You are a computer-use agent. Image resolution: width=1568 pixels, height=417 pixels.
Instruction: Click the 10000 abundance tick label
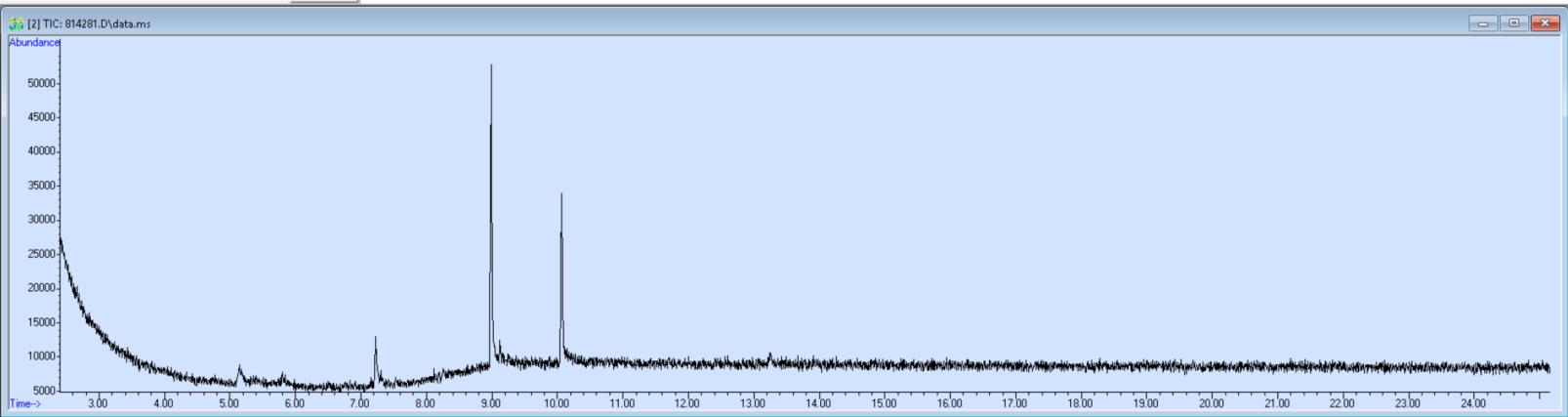pos(40,356)
